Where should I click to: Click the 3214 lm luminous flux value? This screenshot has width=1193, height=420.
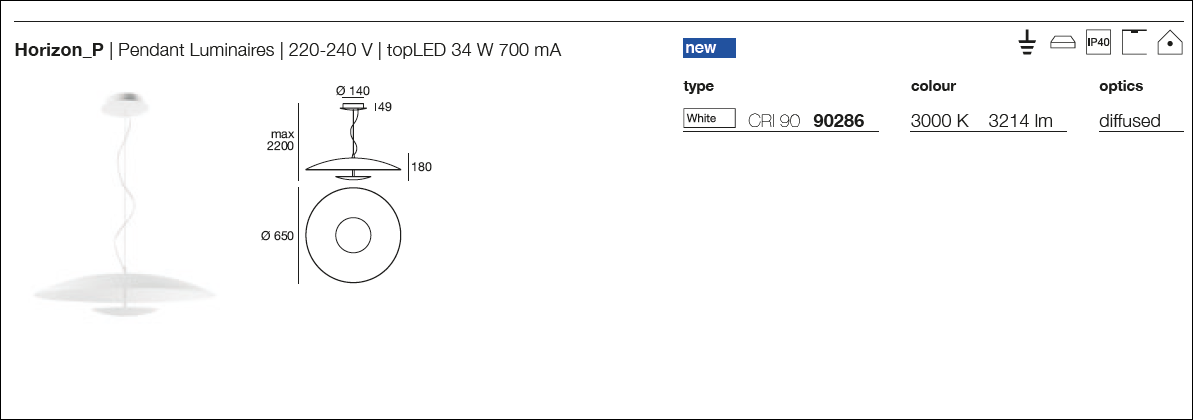coord(1020,120)
